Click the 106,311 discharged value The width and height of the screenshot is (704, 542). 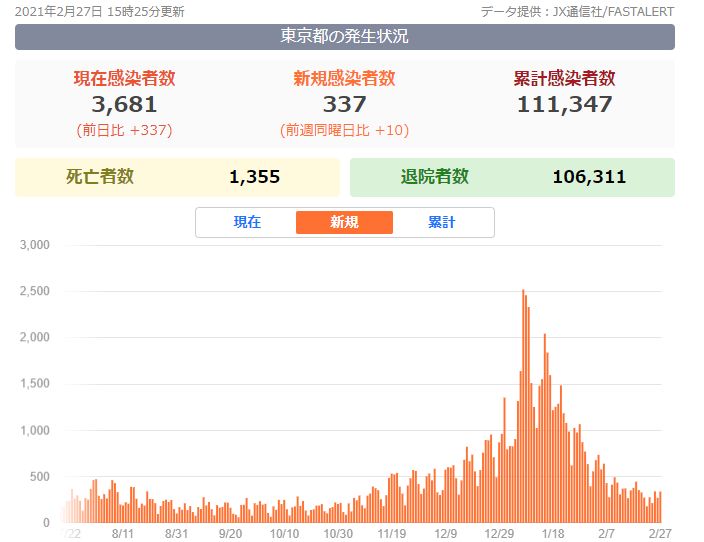tap(589, 177)
